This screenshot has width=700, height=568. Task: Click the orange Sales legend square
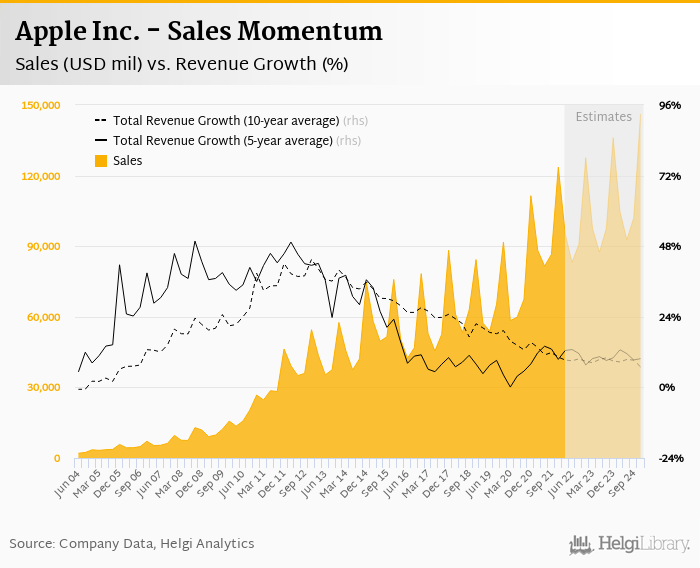(x=101, y=160)
